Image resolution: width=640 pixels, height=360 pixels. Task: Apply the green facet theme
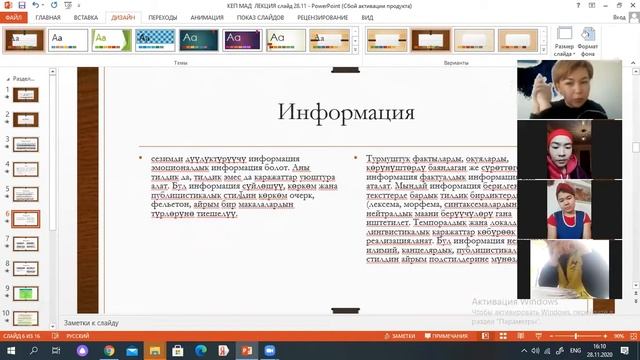111,40
